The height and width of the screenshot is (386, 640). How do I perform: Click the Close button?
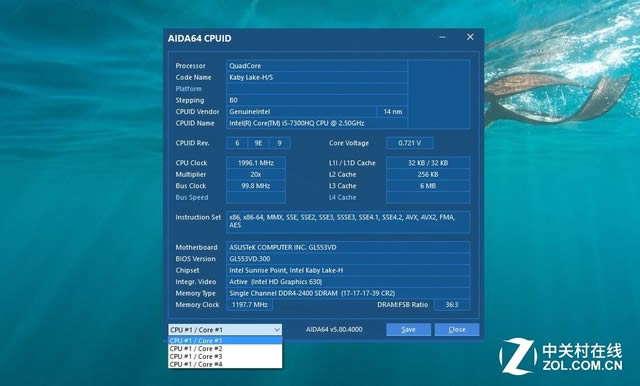[457, 330]
